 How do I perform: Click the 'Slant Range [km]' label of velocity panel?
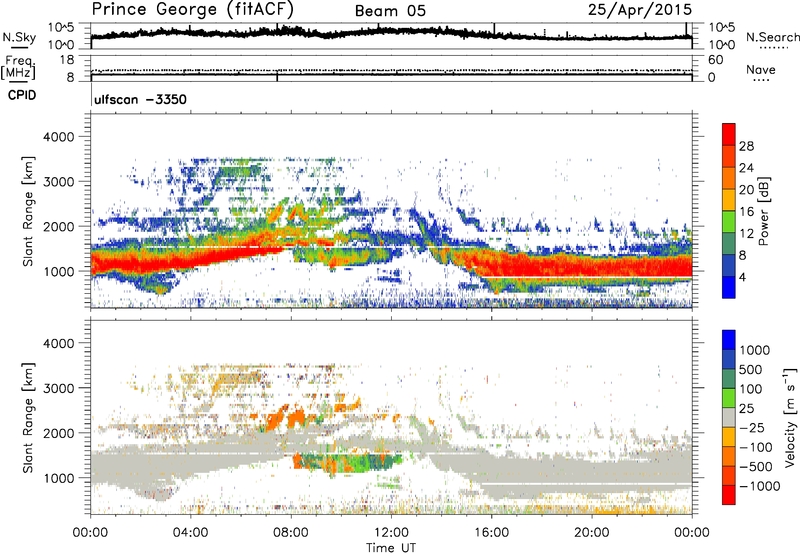[28, 418]
